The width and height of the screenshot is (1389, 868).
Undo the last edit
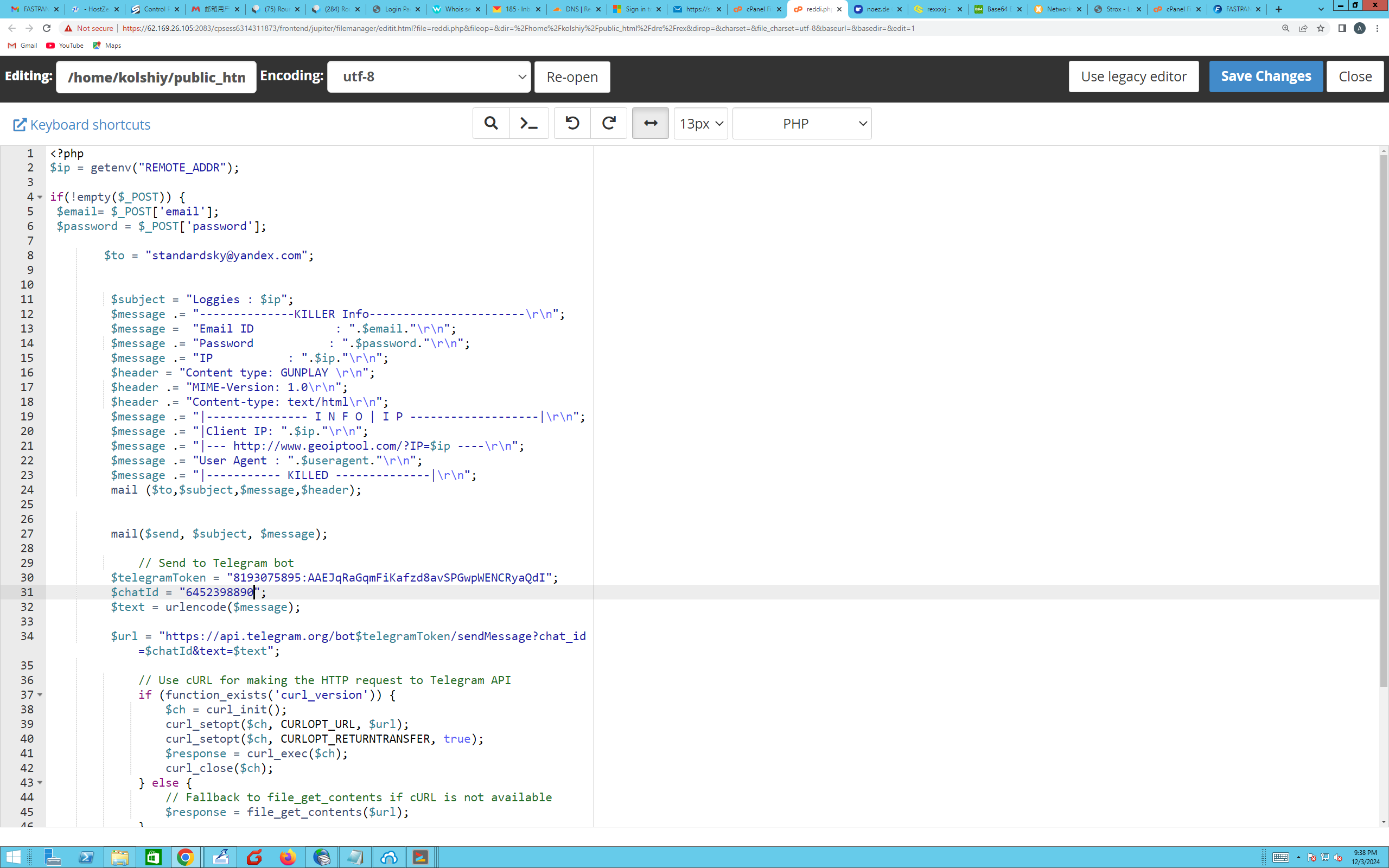572,123
